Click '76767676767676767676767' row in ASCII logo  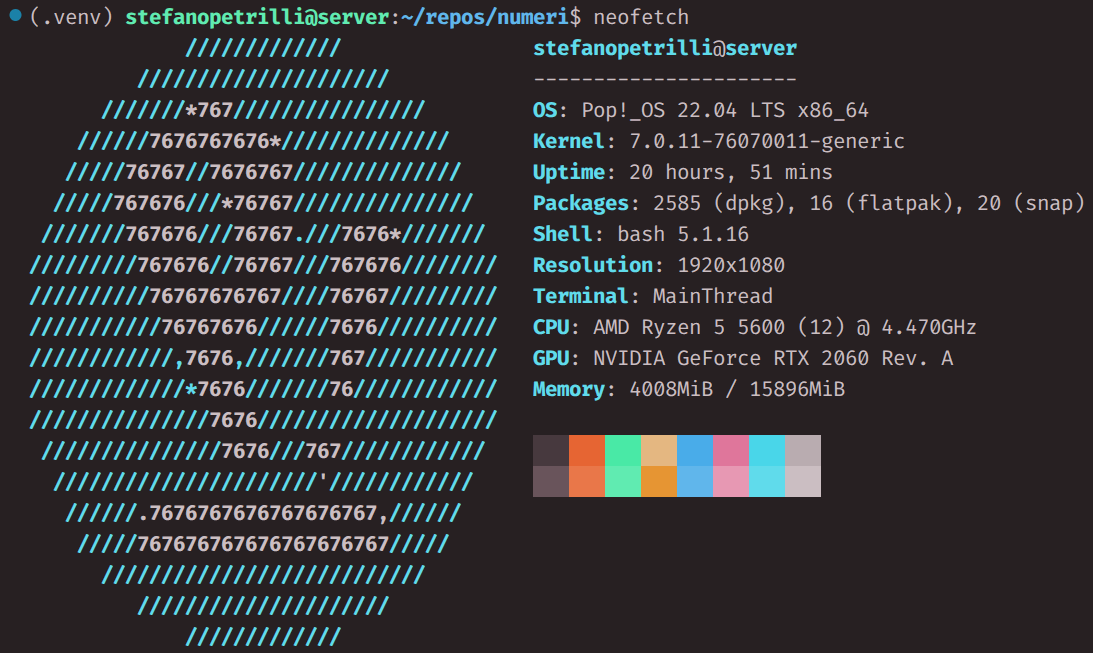[x=263, y=544]
